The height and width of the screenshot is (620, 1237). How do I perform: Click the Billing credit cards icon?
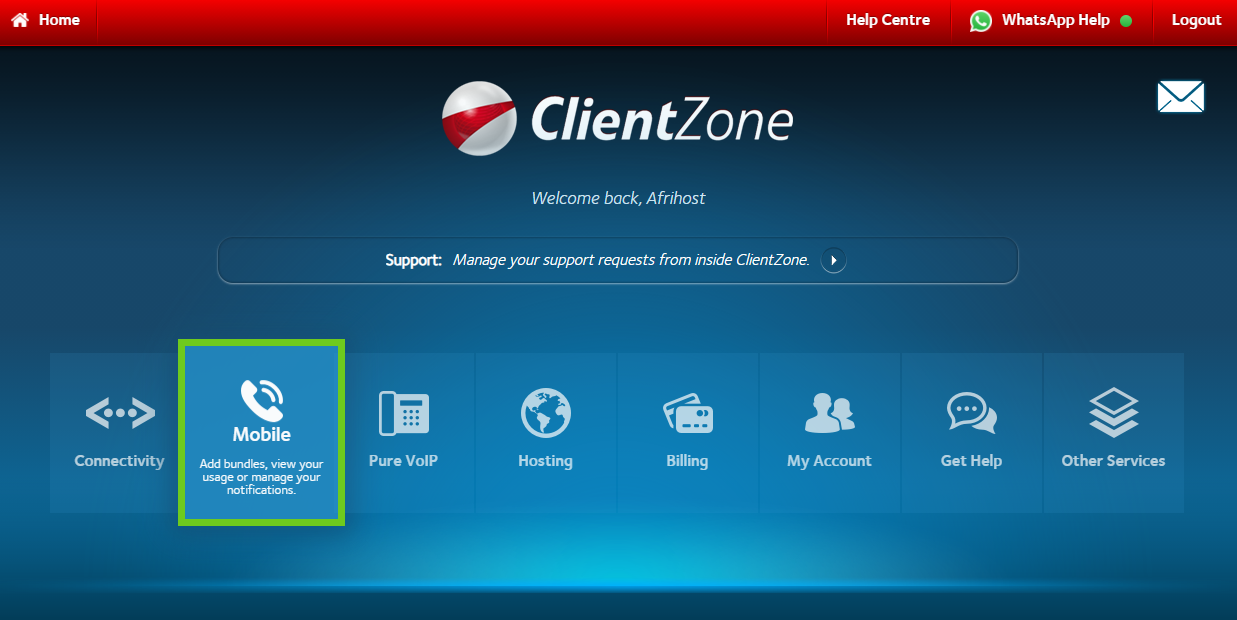pyautogui.click(x=687, y=413)
